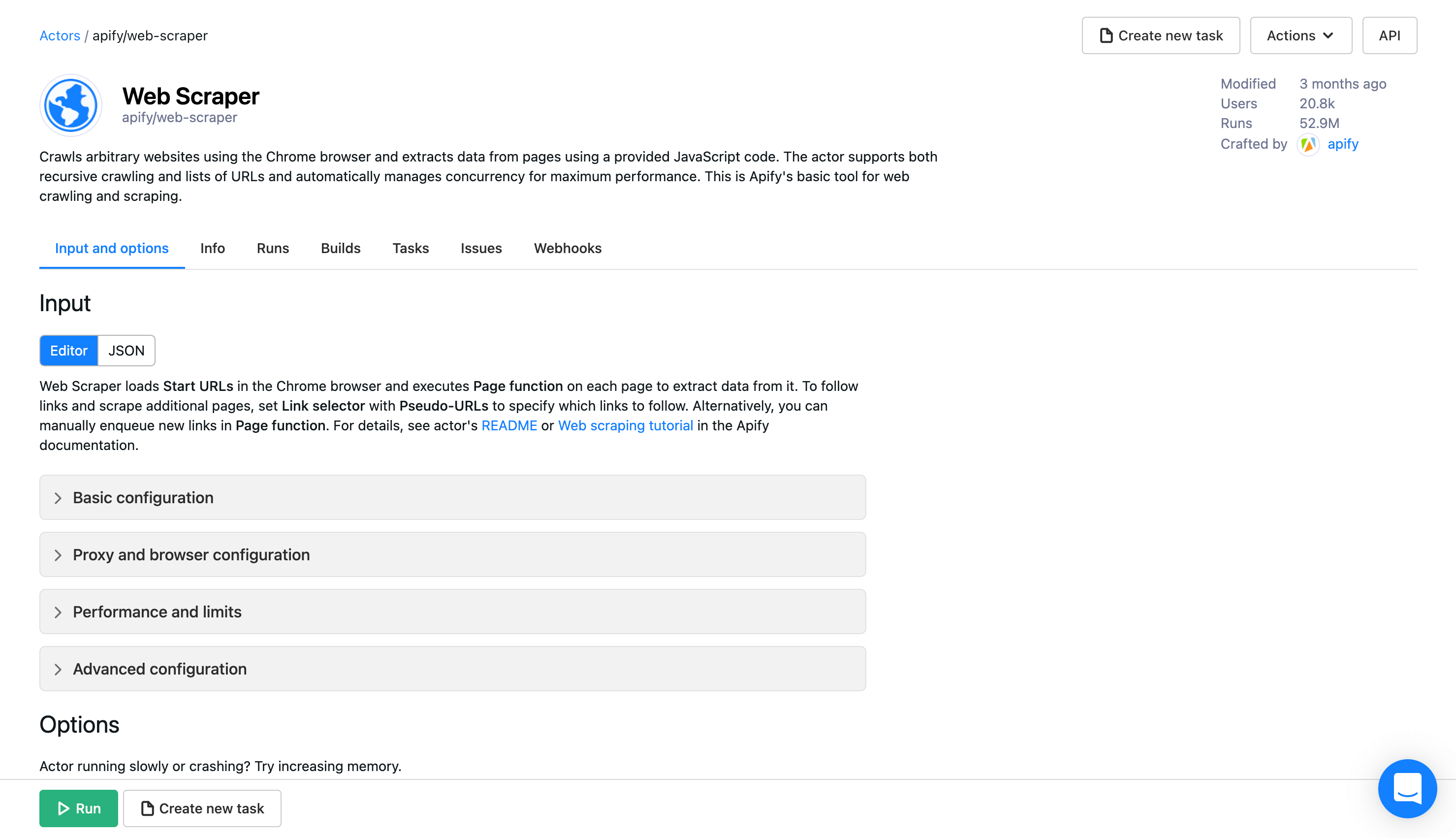The image size is (1456, 838).
Task: Click the actor's README link
Action: tap(508, 425)
